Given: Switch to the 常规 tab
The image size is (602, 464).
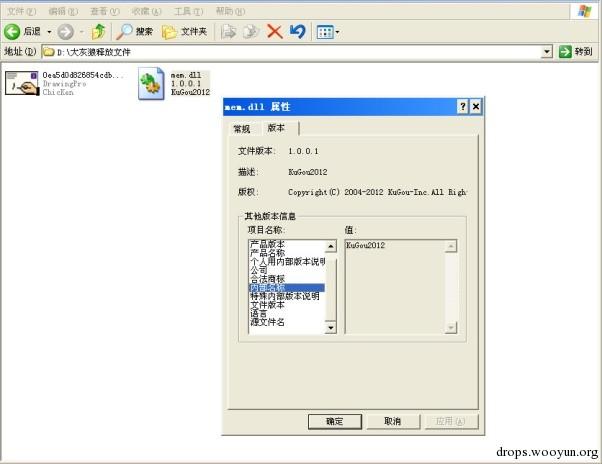Looking at the screenshot, I should pos(242,129).
